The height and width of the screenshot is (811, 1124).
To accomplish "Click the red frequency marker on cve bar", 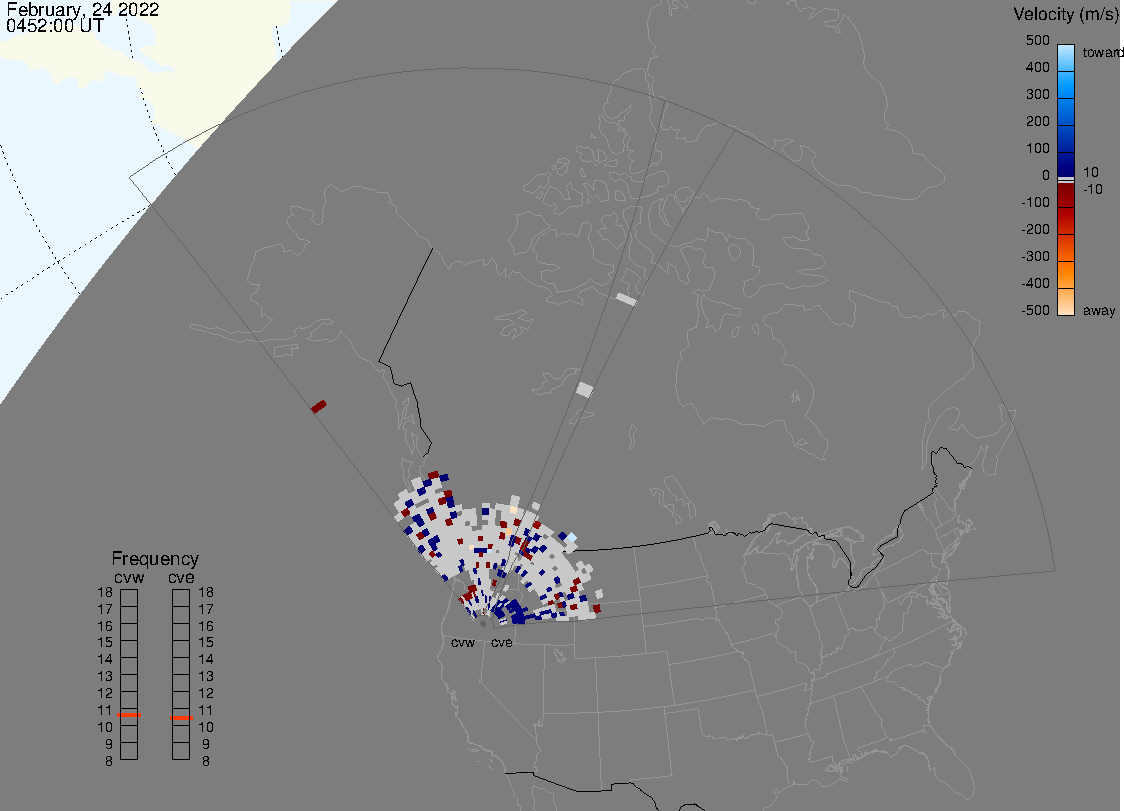I will [181, 718].
